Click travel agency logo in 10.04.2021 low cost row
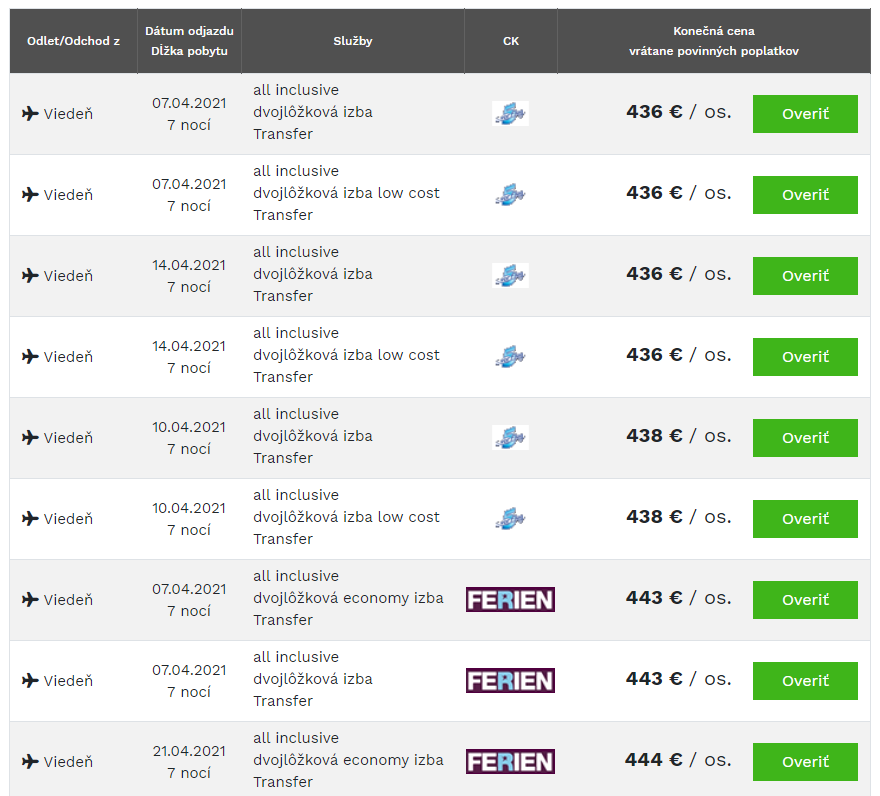 click(510, 518)
